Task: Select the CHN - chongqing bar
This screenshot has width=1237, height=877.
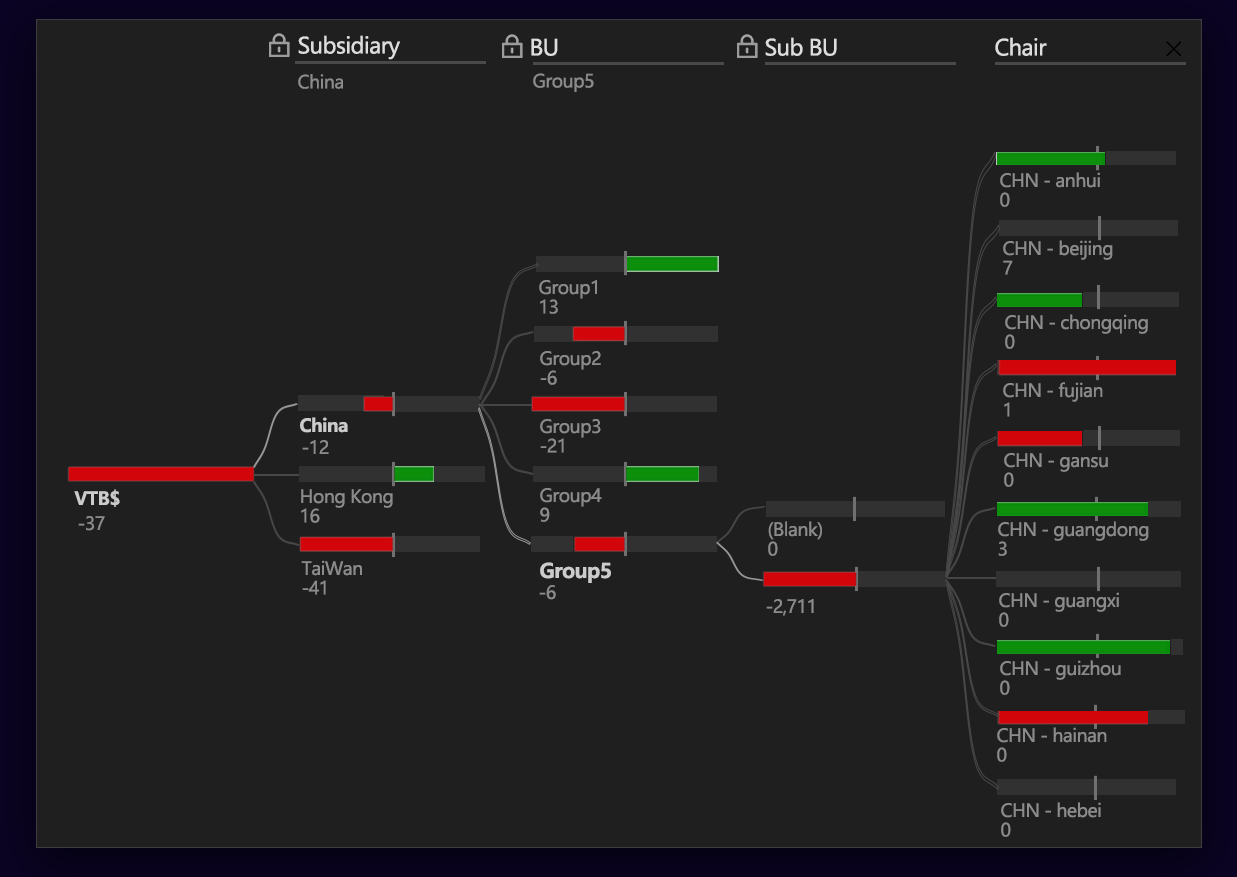Action: (x=1088, y=300)
